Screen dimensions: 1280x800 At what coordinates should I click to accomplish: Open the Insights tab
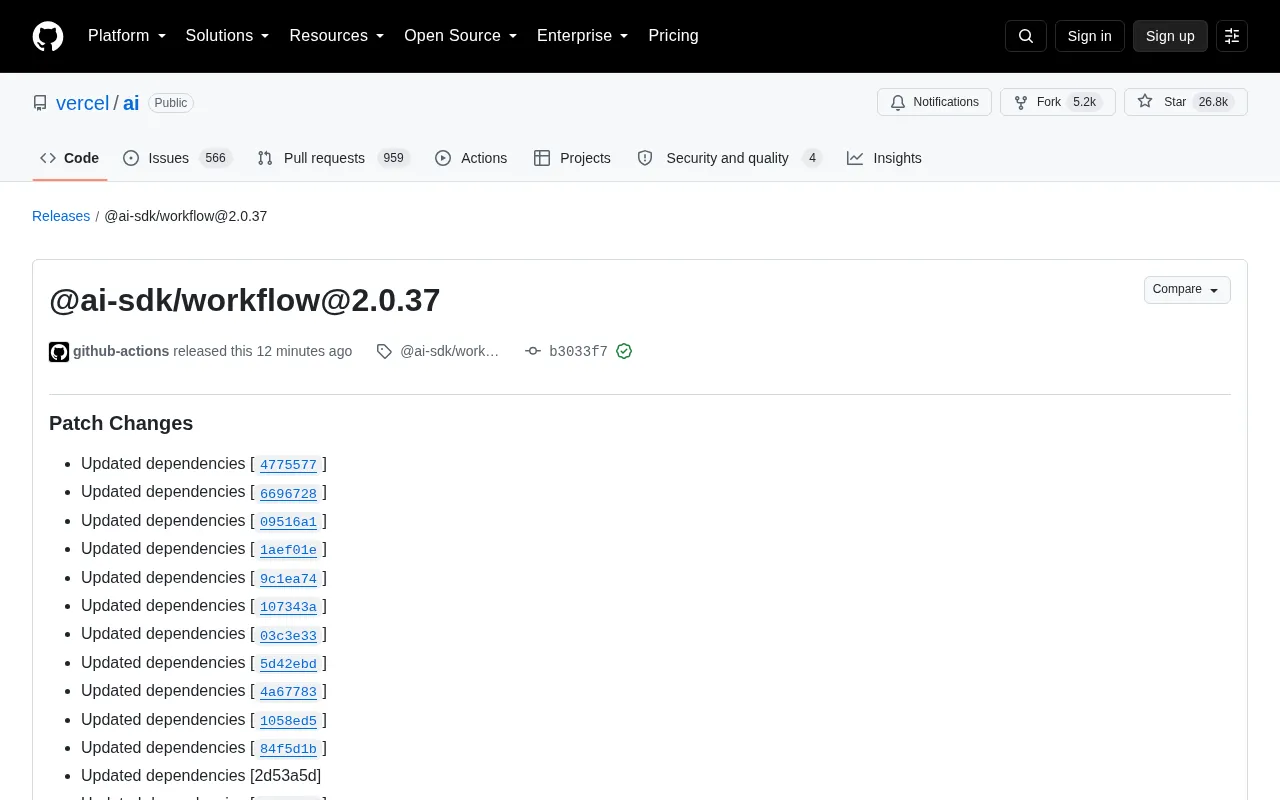[x=884, y=158]
